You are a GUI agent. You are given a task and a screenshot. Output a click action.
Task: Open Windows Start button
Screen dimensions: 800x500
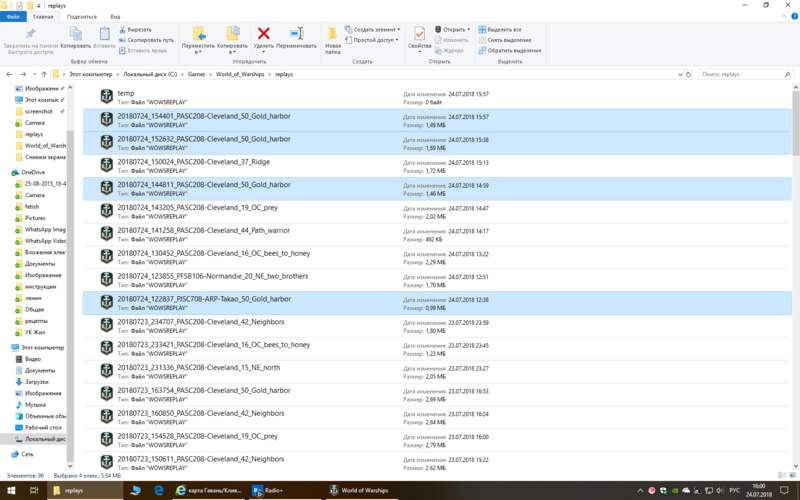(11, 490)
